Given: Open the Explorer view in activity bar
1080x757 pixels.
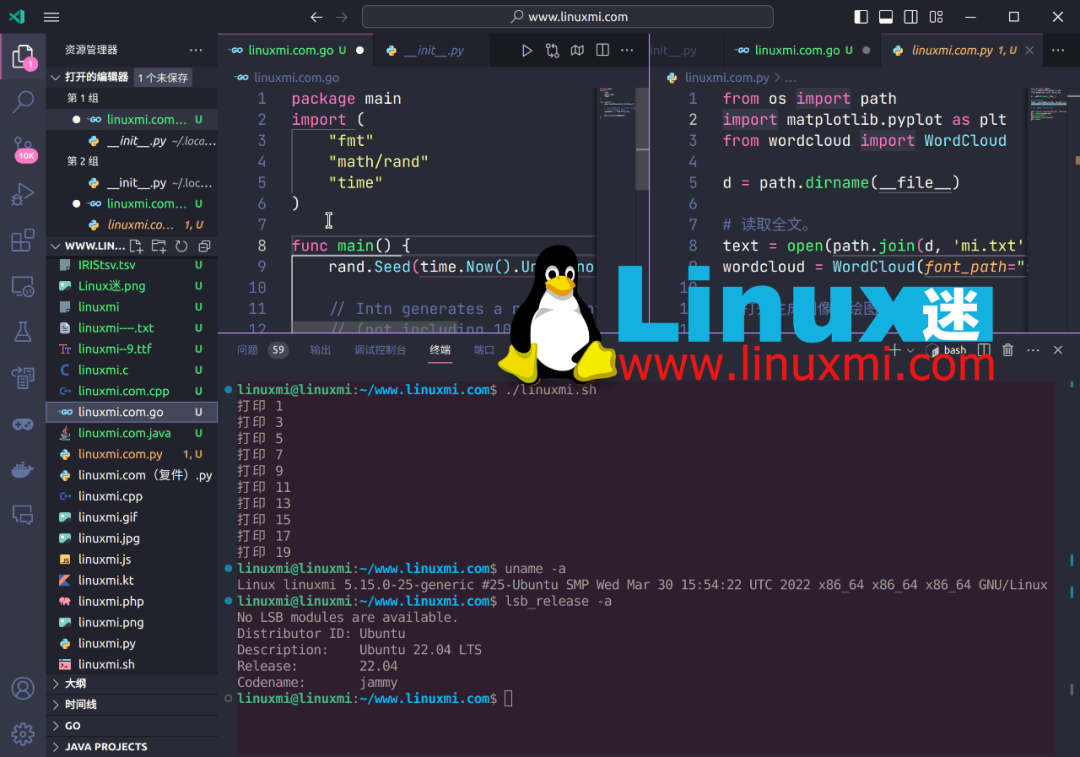Looking at the screenshot, I should pyautogui.click(x=23, y=57).
